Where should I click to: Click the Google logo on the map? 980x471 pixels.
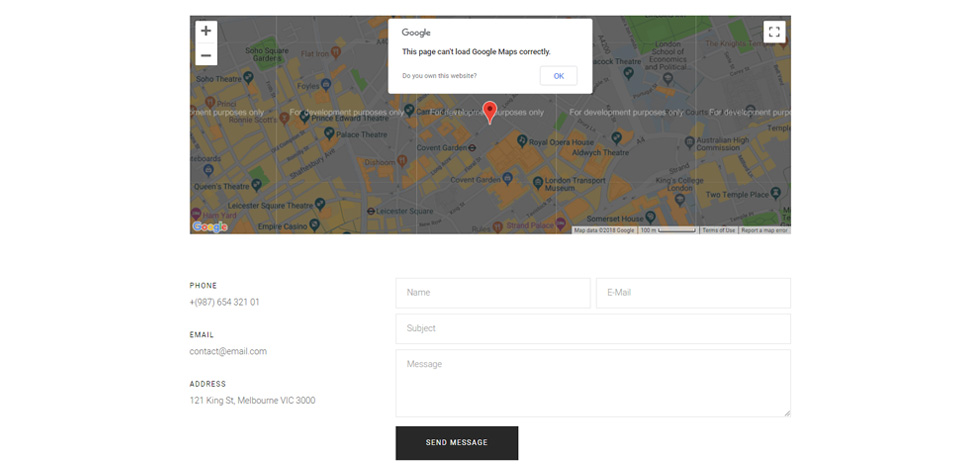pyautogui.click(x=210, y=227)
